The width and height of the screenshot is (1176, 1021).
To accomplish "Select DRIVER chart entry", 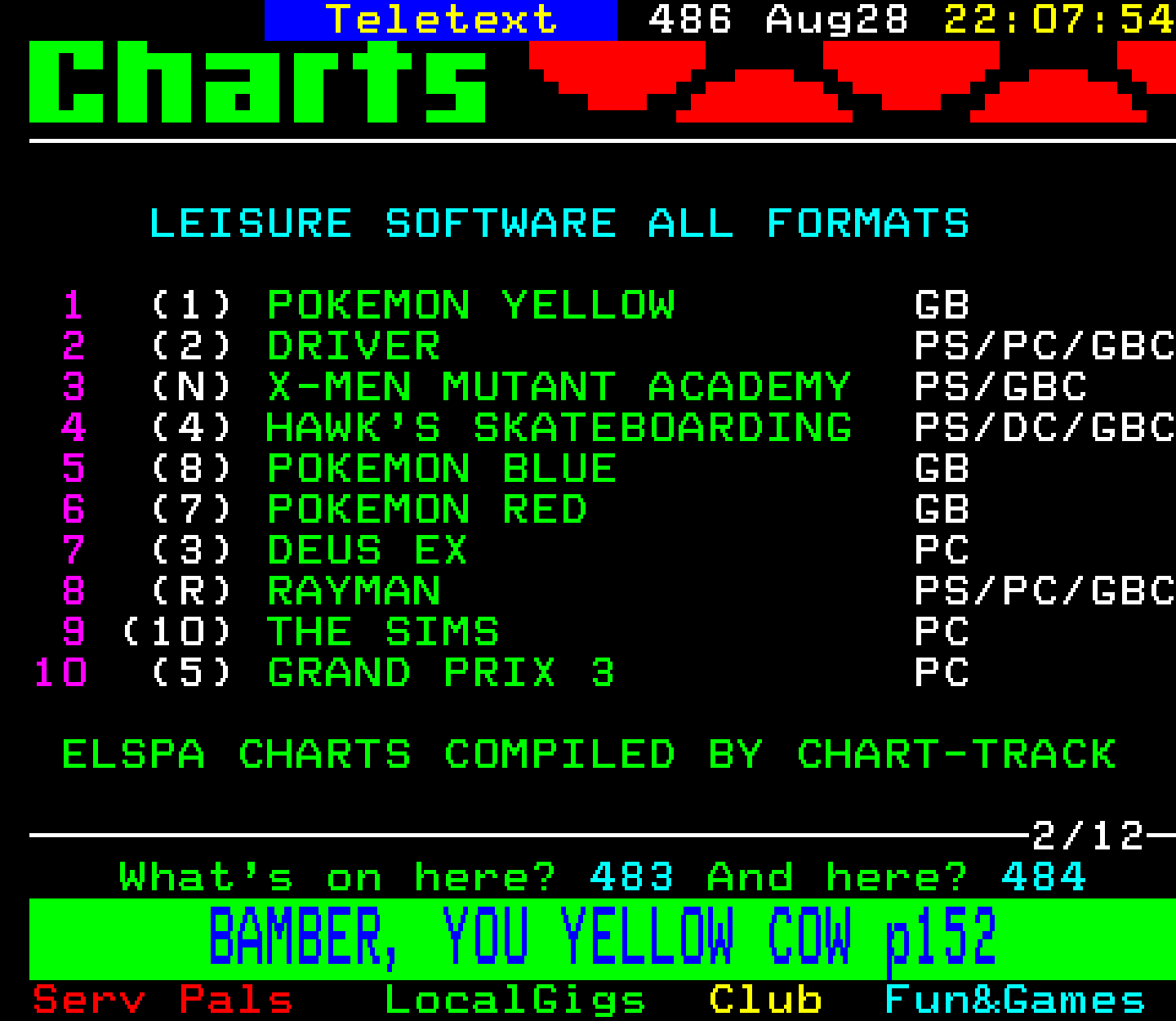I will click(x=354, y=346).
